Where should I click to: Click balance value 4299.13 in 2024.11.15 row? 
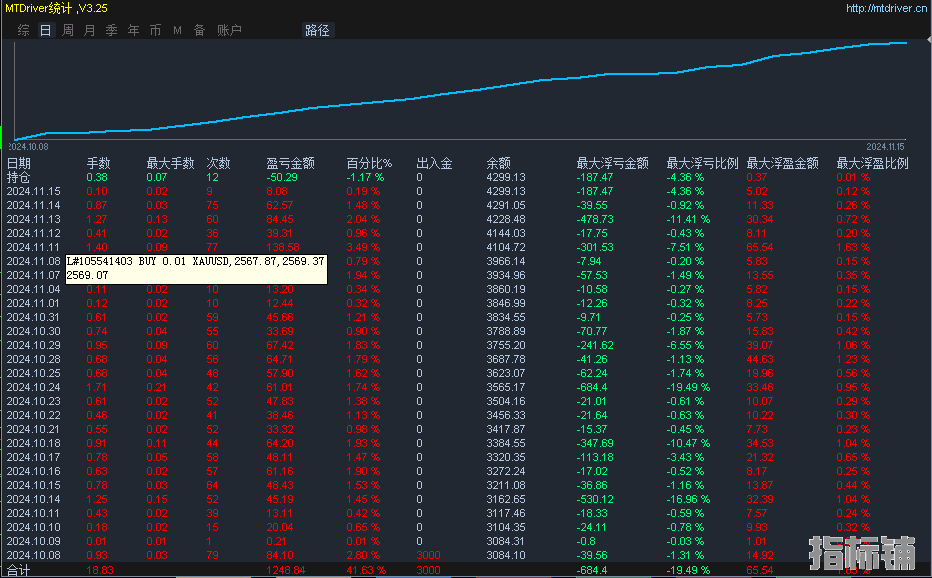pyautogui.click(x=506, y=191)
